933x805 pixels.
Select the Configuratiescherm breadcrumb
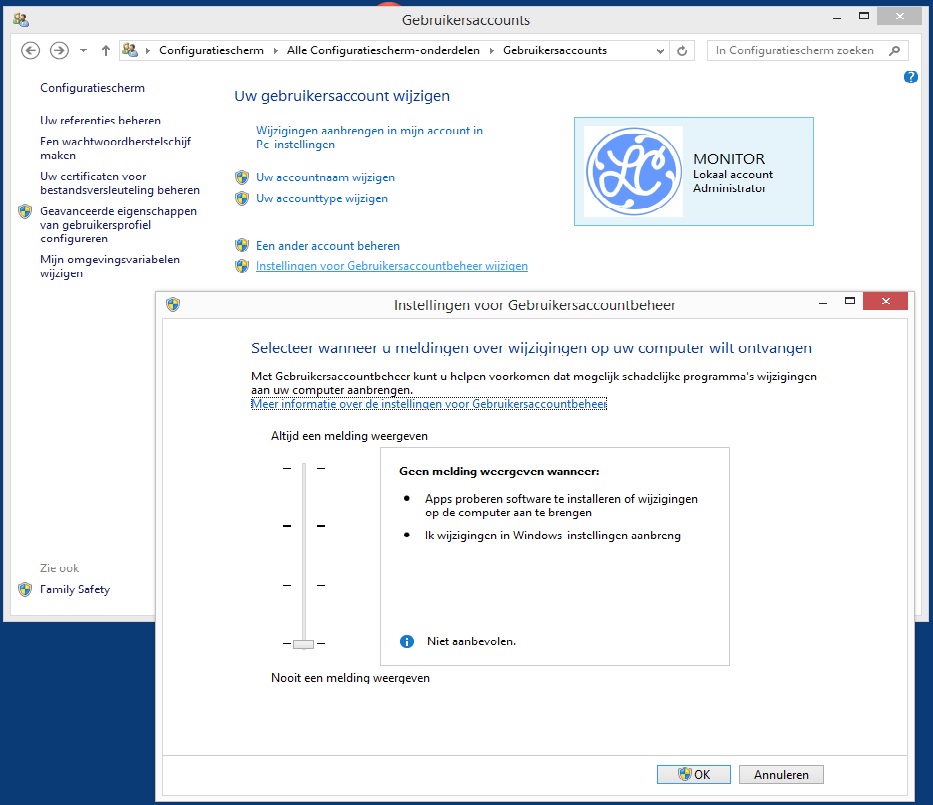point(211,51)
